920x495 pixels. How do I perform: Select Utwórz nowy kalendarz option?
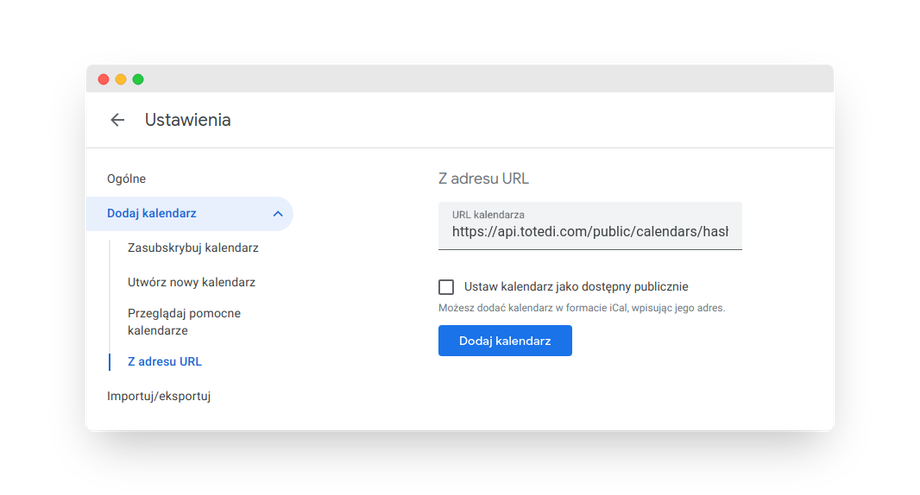pos(192,282)
